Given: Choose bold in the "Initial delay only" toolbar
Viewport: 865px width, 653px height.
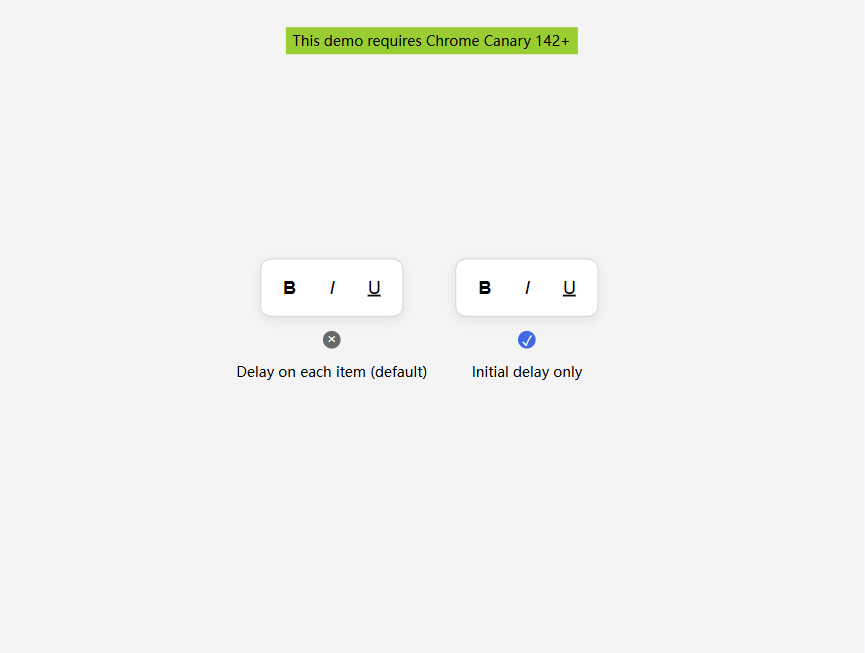Looking at the screenshot, I should point(485,287).
